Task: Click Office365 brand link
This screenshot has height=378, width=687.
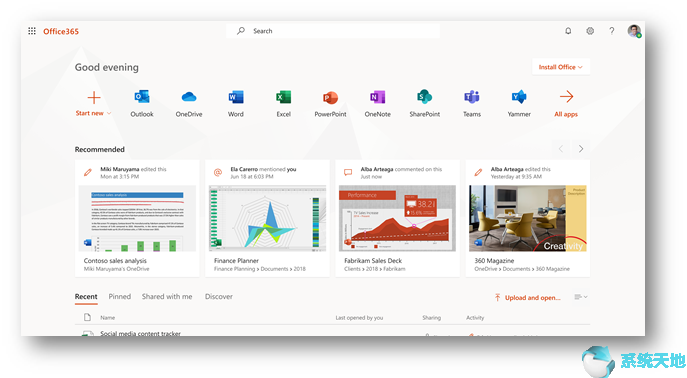Action: (x=61, y=31)
